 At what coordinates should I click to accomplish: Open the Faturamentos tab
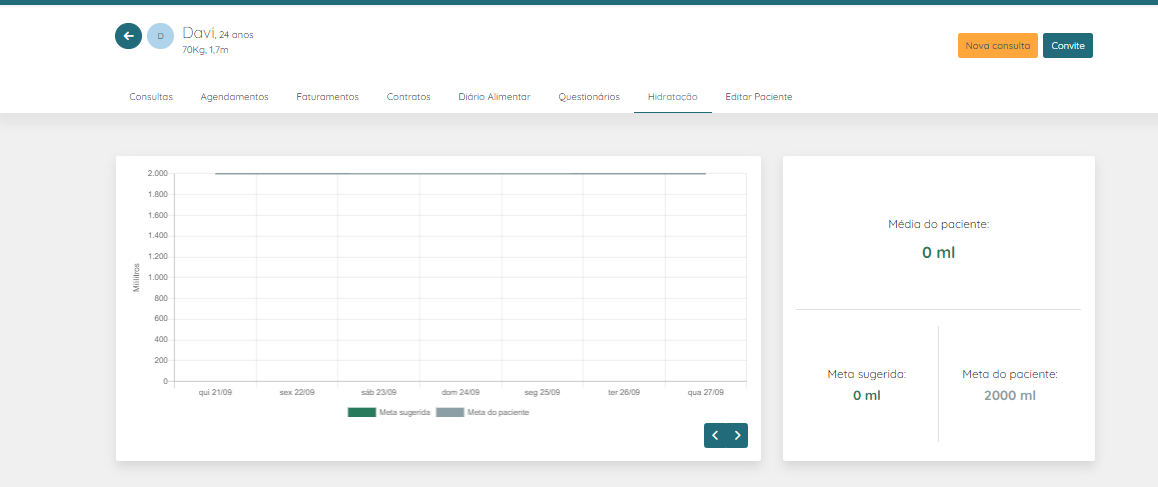pos(327,97)
